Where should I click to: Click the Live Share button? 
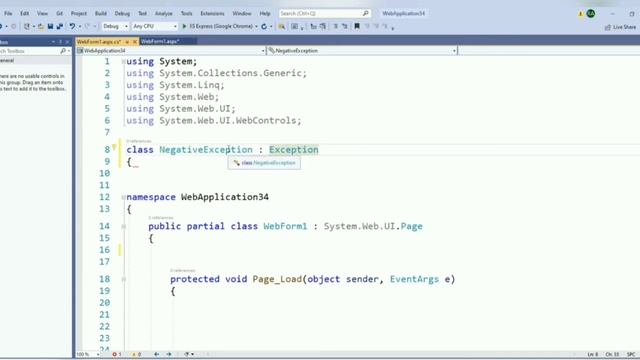coord(620,27)
